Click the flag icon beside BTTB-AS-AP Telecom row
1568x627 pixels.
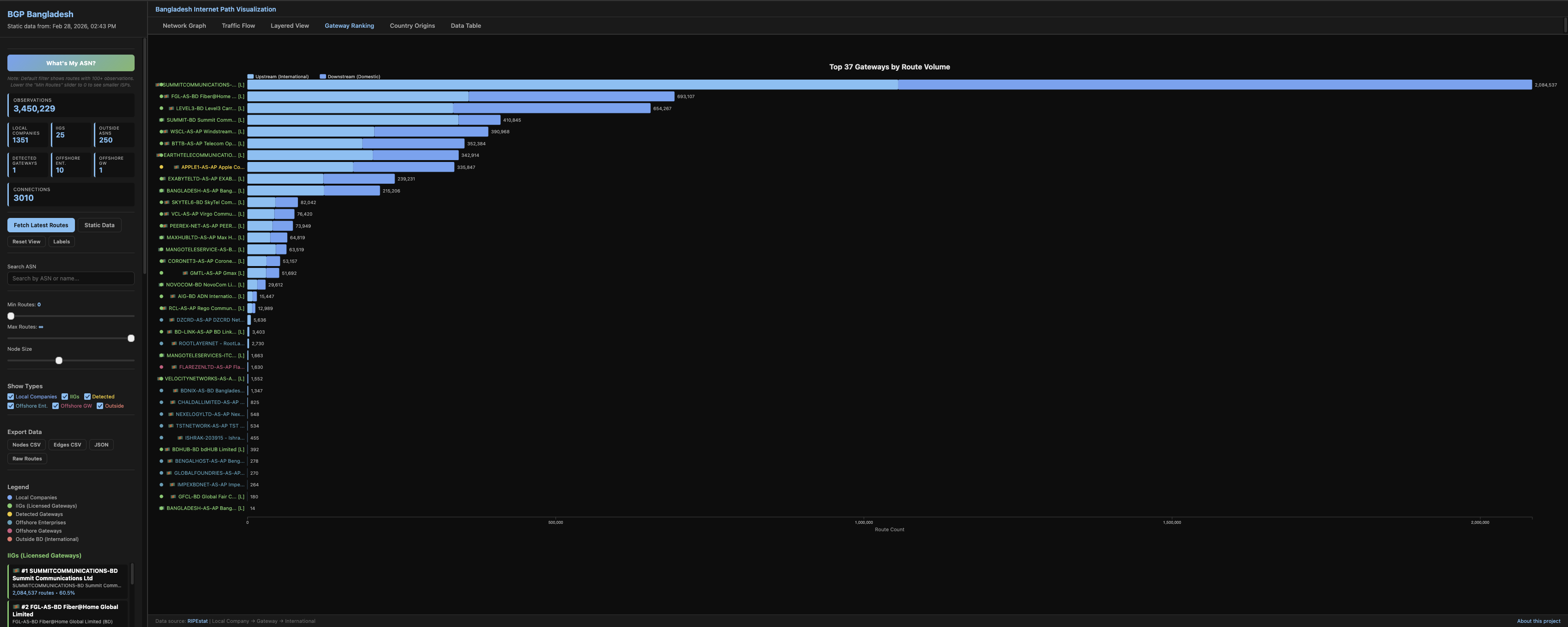(167, 143)
